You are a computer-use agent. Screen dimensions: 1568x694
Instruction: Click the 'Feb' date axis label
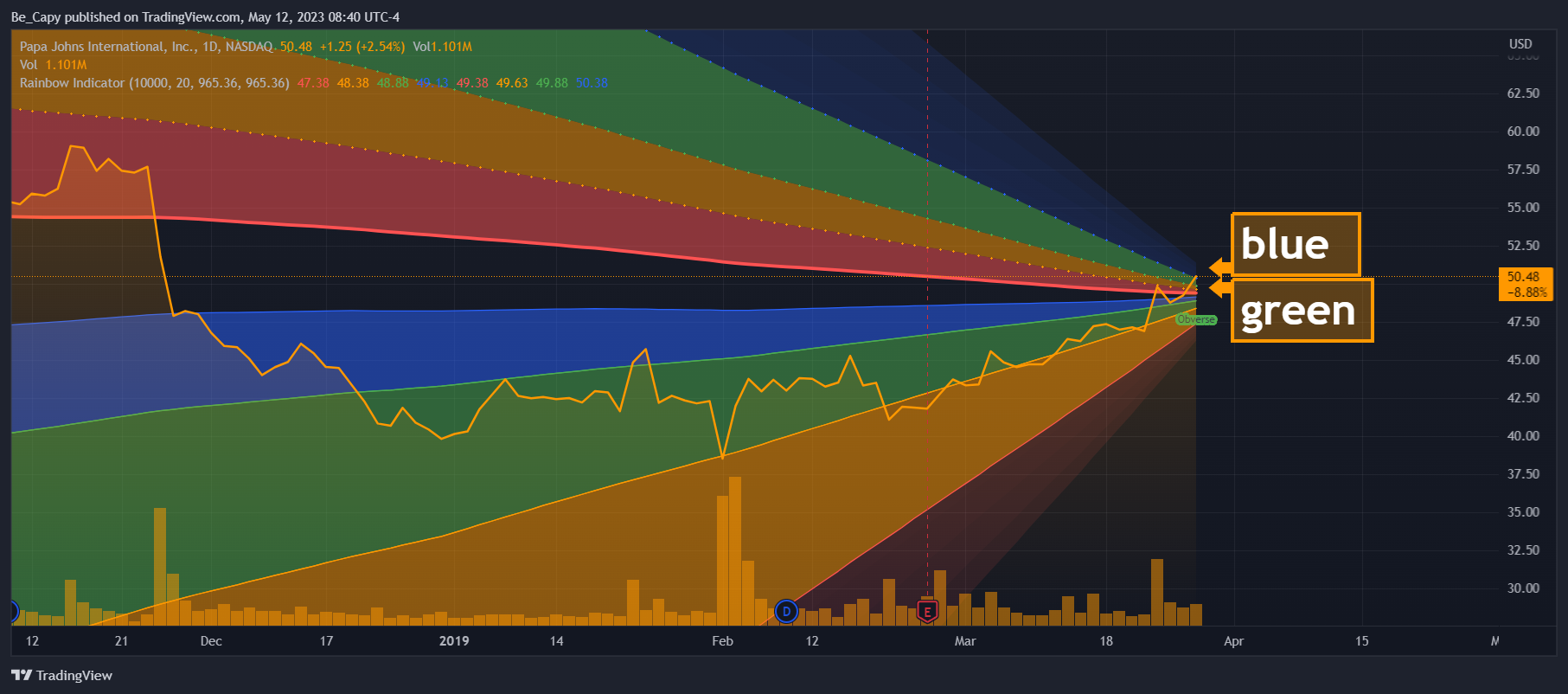click(722, 641)
